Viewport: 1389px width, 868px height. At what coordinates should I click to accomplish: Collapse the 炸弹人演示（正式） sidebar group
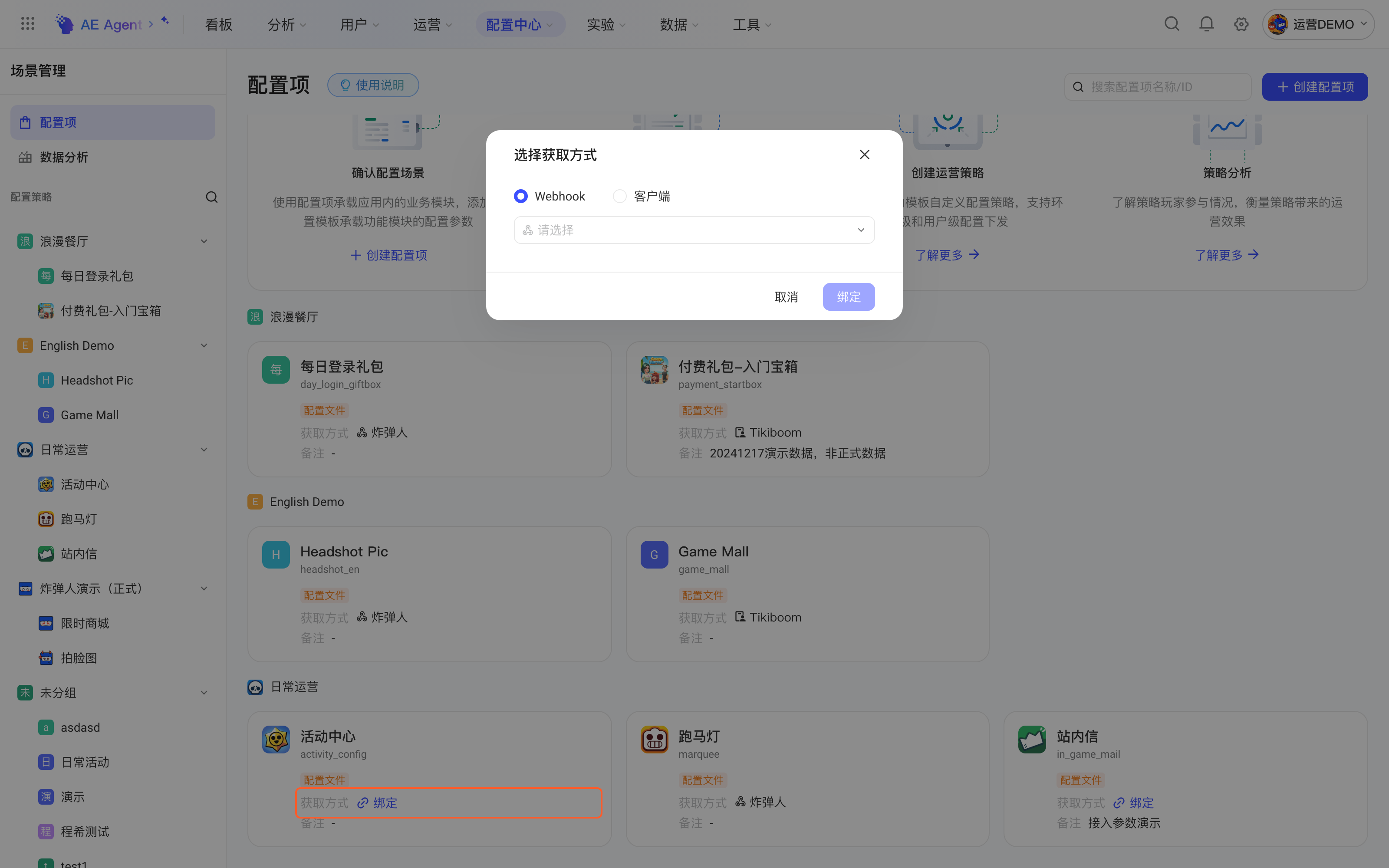[x=204, y=589]
